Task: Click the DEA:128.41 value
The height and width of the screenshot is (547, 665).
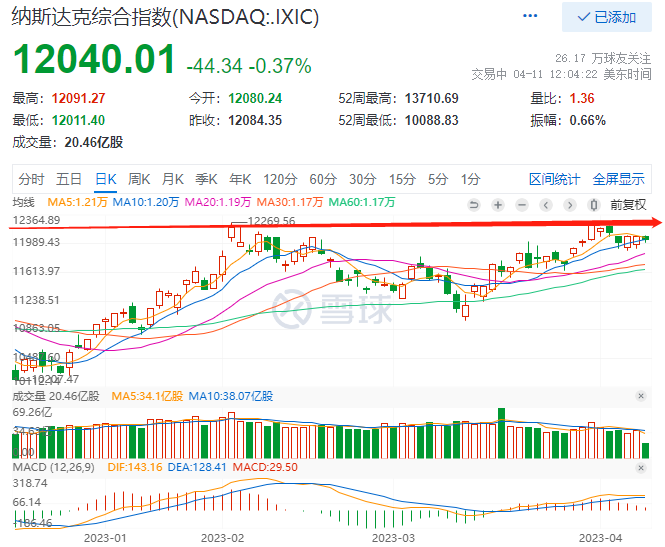Action: [x=197, y=467]
